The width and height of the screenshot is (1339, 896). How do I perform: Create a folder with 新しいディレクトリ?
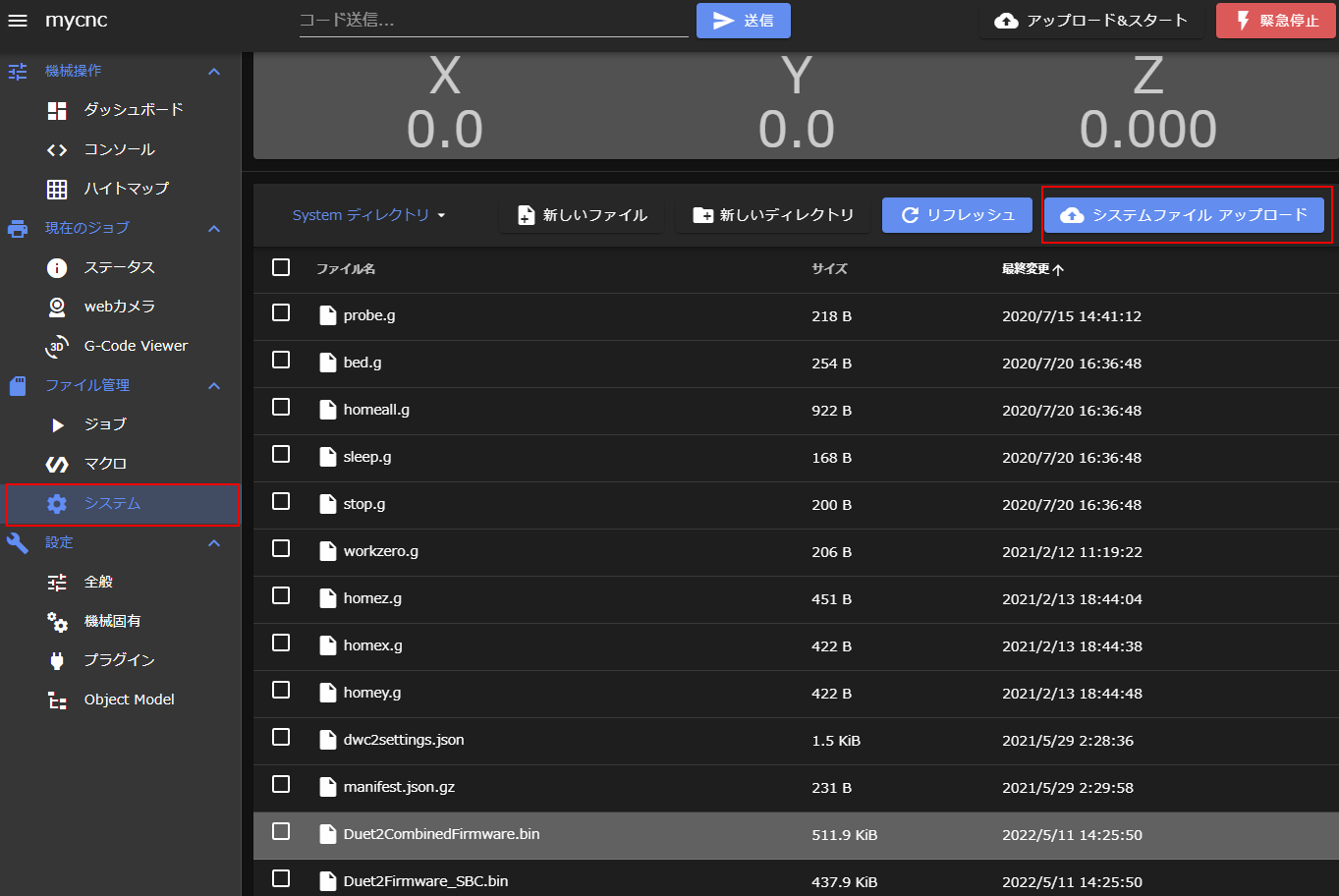coord(773,215)
